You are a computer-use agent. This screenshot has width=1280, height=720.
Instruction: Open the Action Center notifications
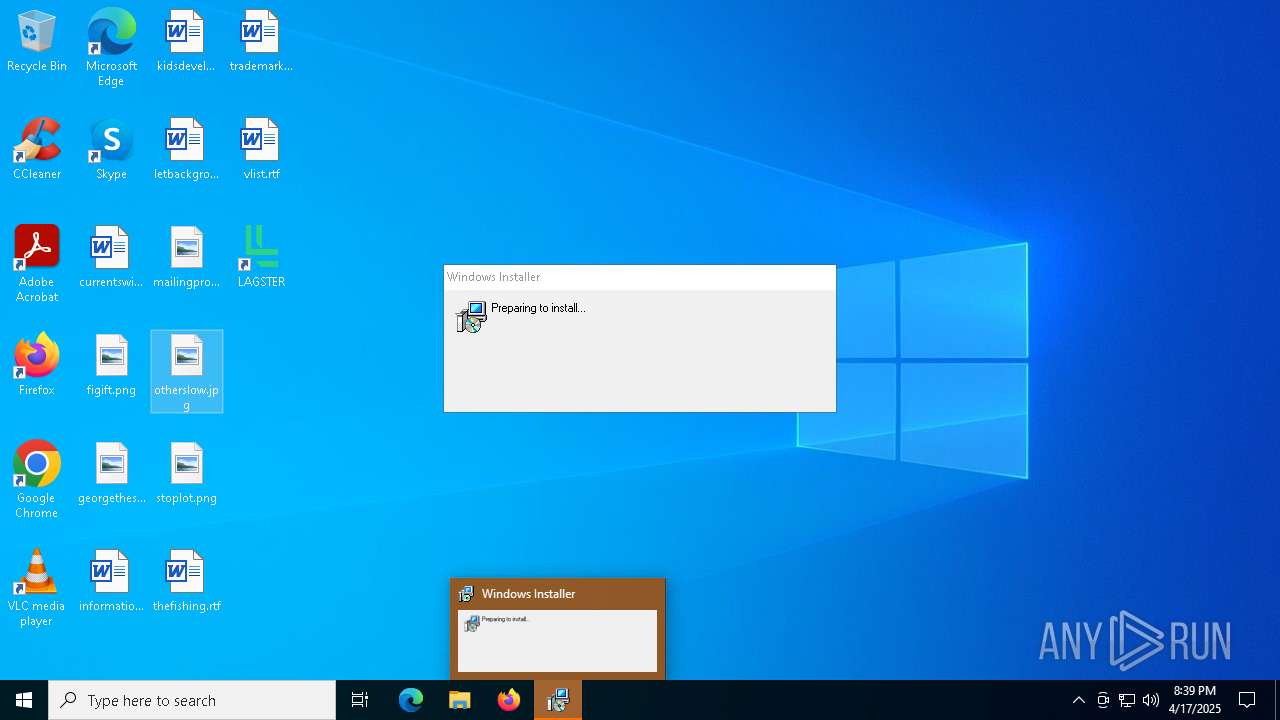pyautogui.click(x=1247, y=700)
